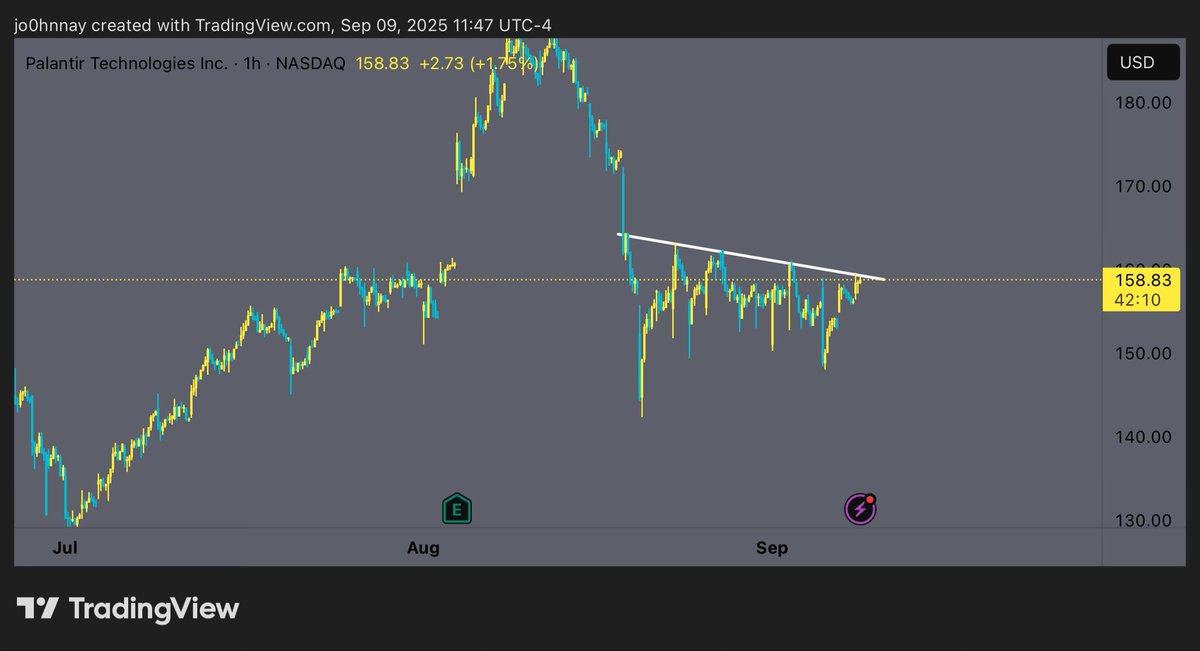Open the USD currency selector
Screen dimensions: 1200x651
coord(1136,63)
